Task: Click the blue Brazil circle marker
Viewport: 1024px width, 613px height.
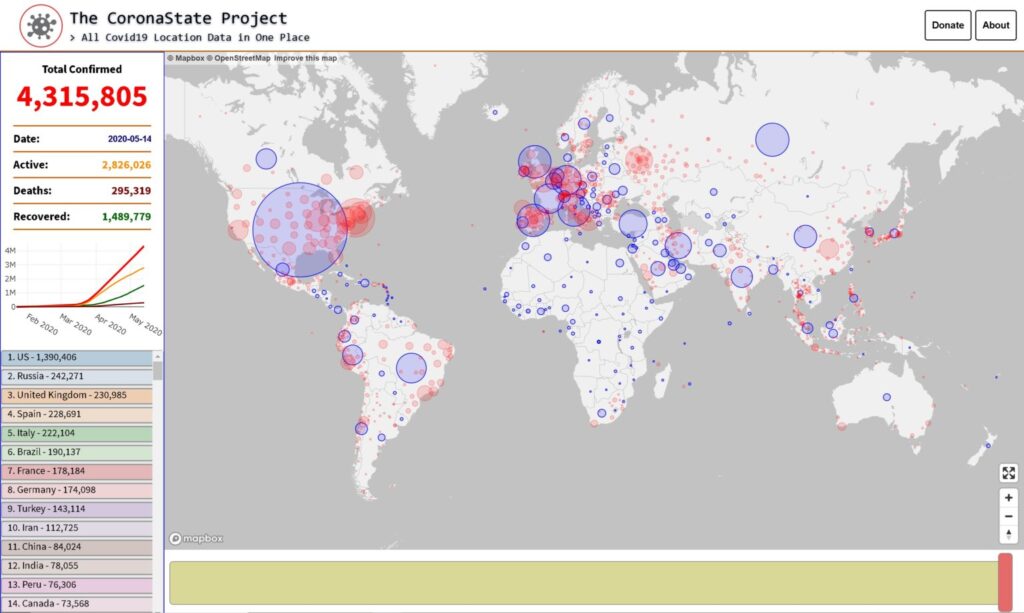Action: pos(411,368)
